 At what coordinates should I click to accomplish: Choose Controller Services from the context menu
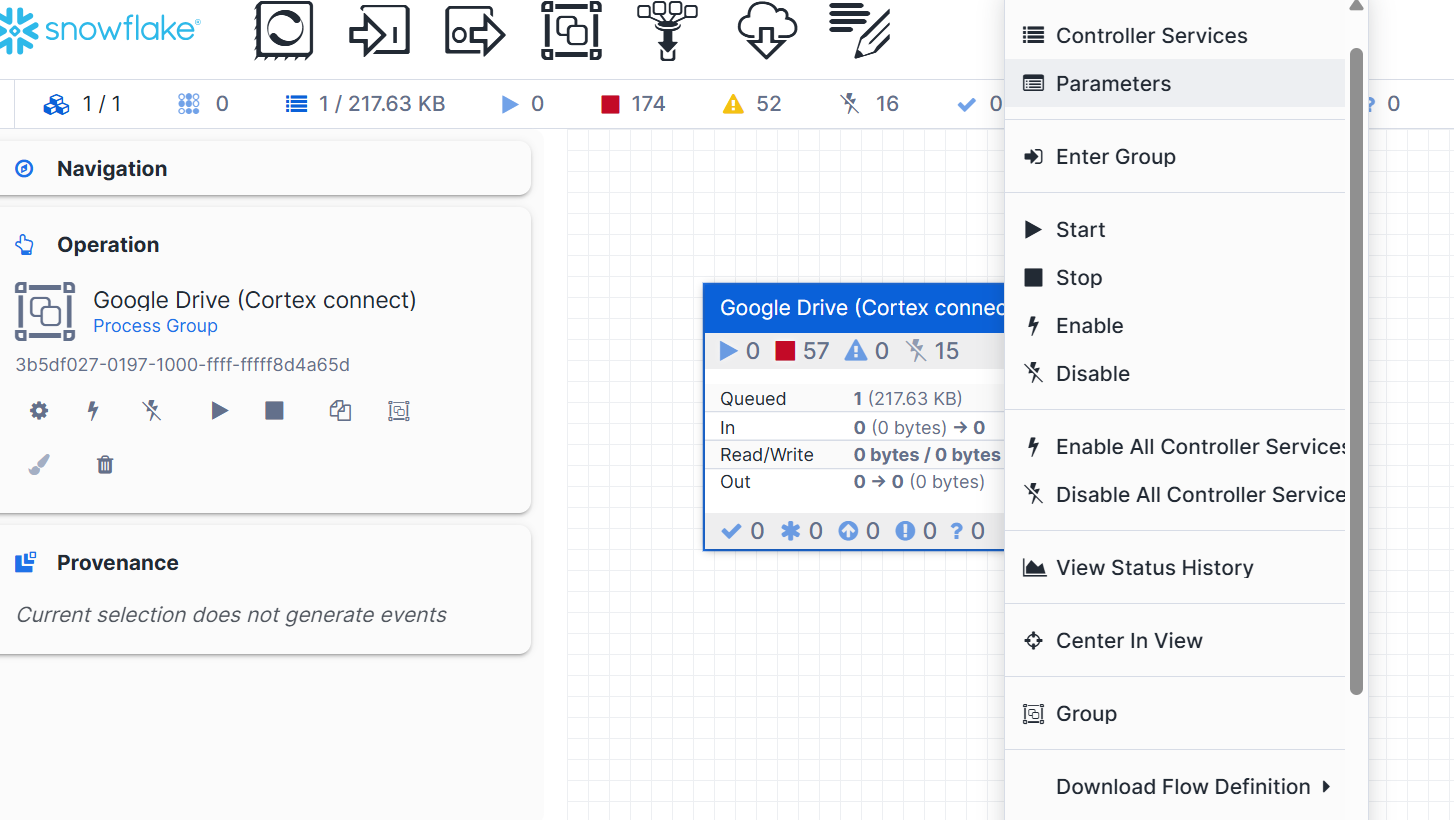click(1174, 36)
